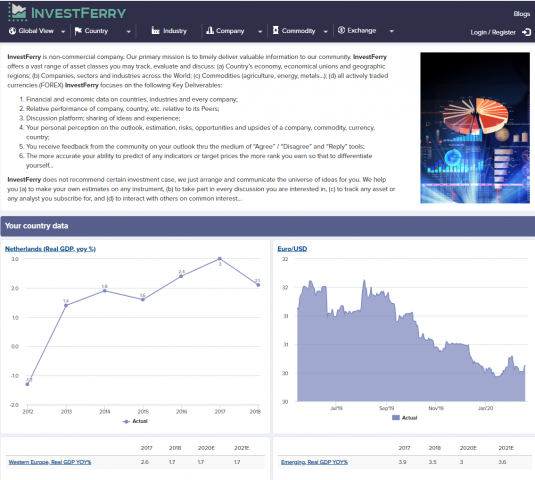Click the 2015 data point labeled 1.6

[143, 300]
